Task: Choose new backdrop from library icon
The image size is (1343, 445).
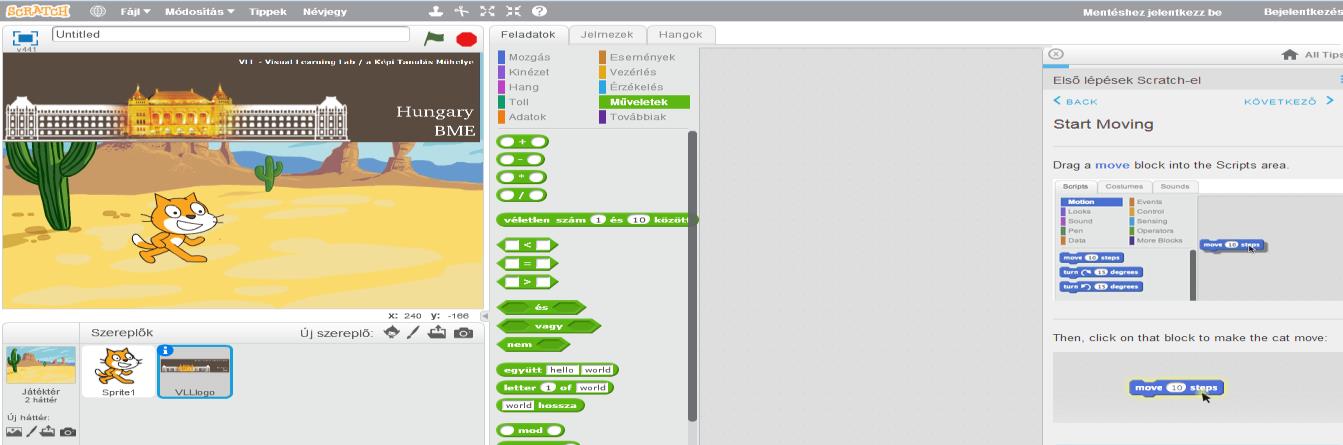Action: coord(14,432)
